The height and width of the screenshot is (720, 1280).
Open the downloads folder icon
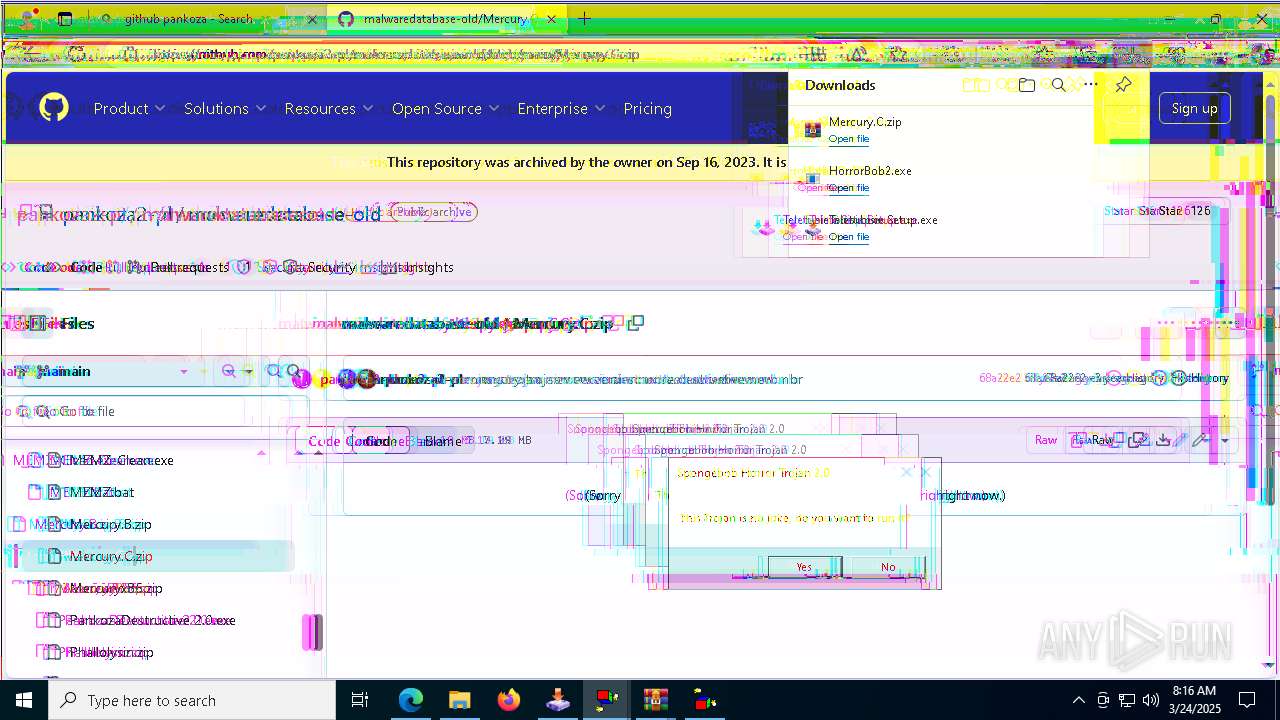(1026, 85)
